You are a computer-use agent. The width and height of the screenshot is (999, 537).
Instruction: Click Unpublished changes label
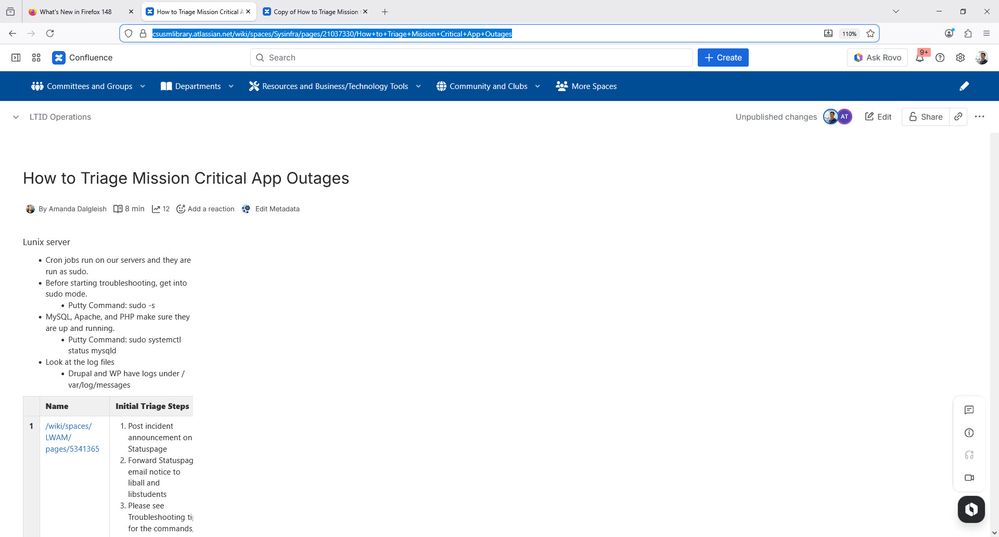775,117
